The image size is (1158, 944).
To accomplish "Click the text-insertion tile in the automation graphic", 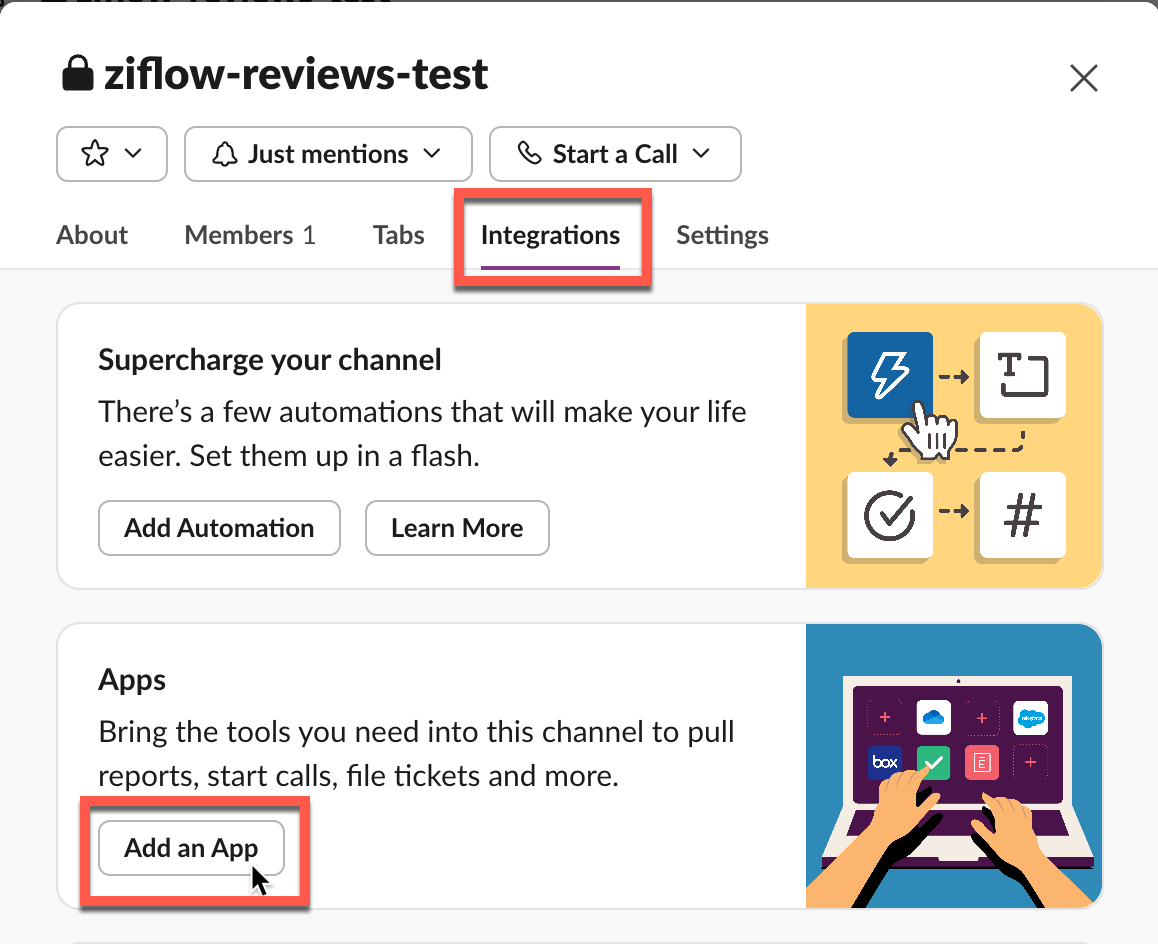I will 1021,375.
